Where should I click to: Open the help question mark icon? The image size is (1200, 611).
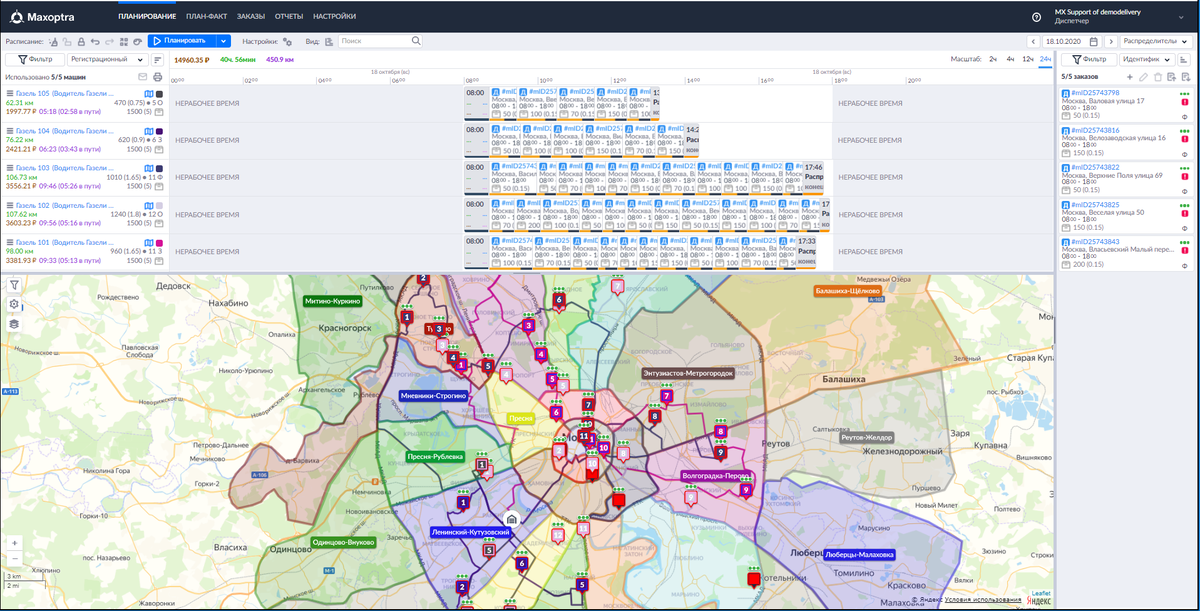pos(1036,16)
